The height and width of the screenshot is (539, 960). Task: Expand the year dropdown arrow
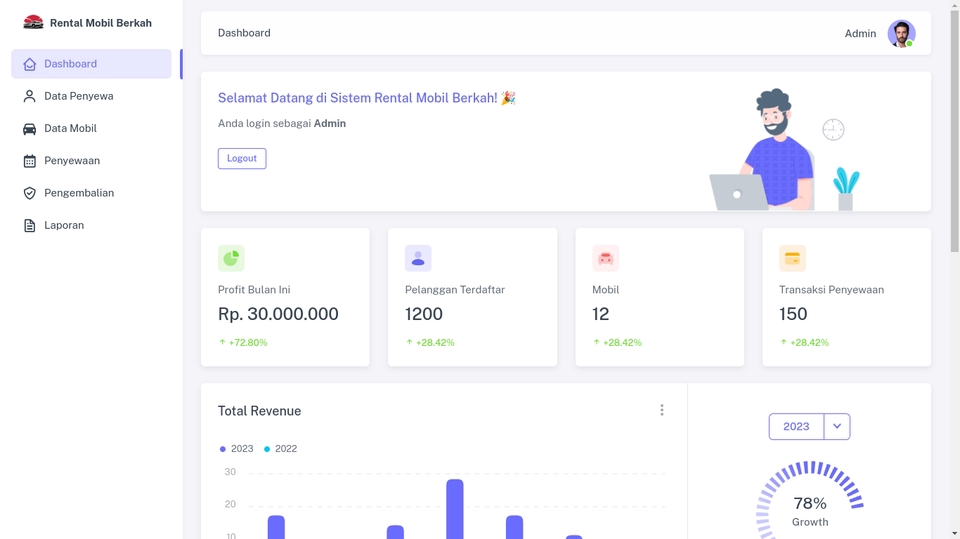point(837,426)
